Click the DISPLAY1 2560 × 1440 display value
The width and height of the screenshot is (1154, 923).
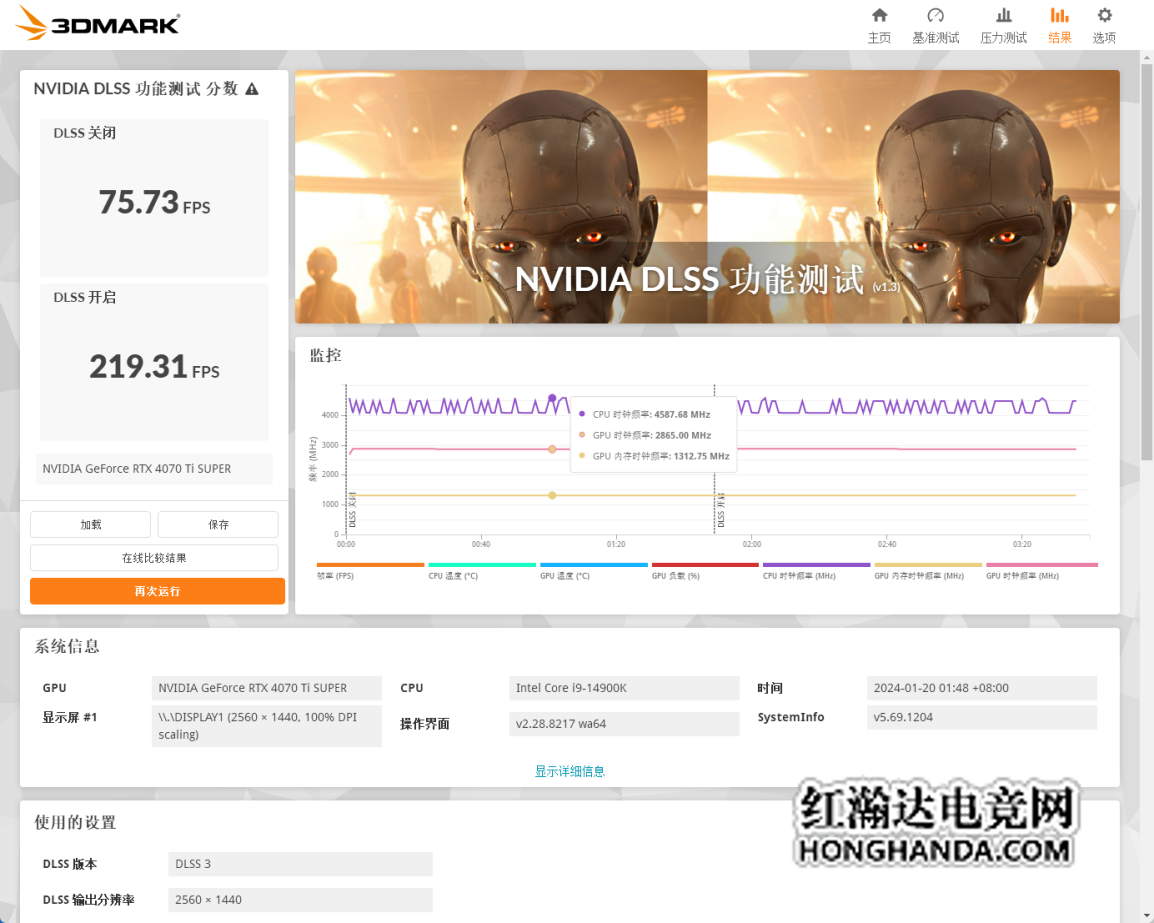point(266,726)
